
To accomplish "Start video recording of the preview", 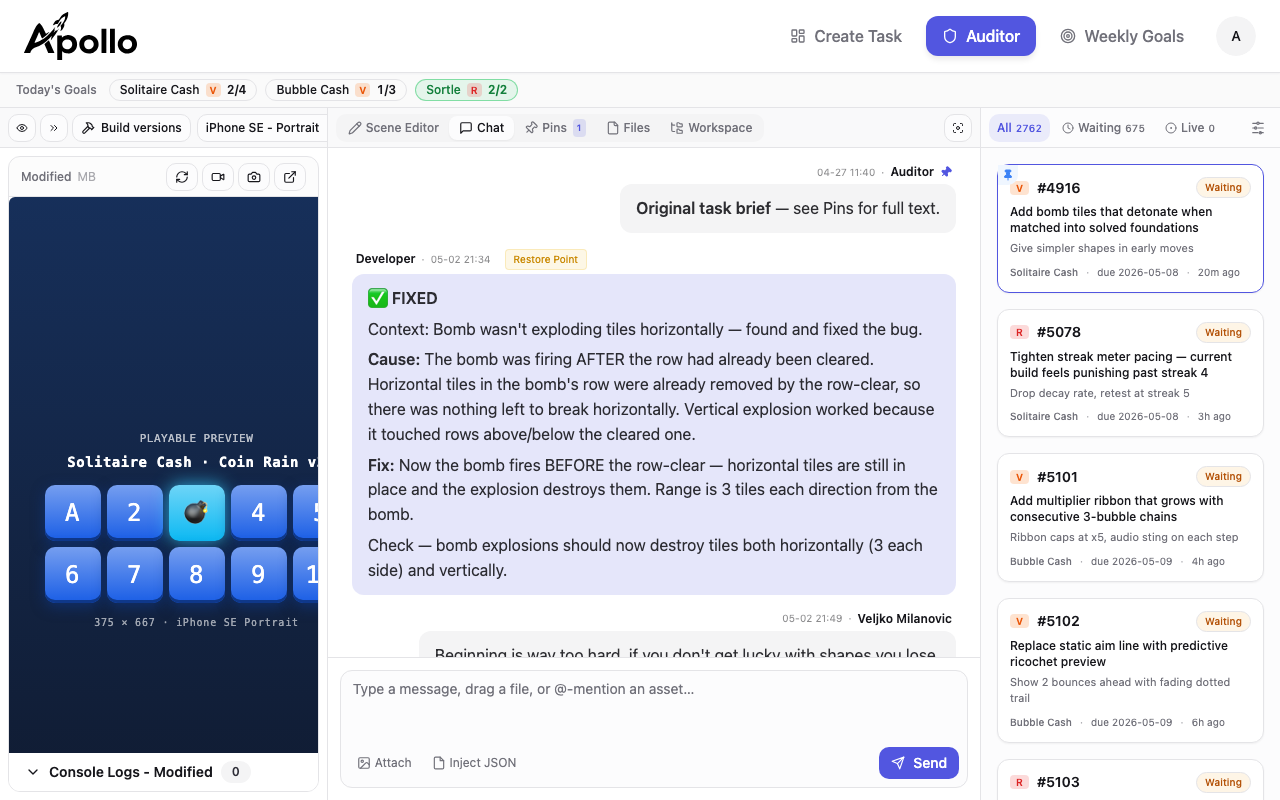I will (218, 177).
